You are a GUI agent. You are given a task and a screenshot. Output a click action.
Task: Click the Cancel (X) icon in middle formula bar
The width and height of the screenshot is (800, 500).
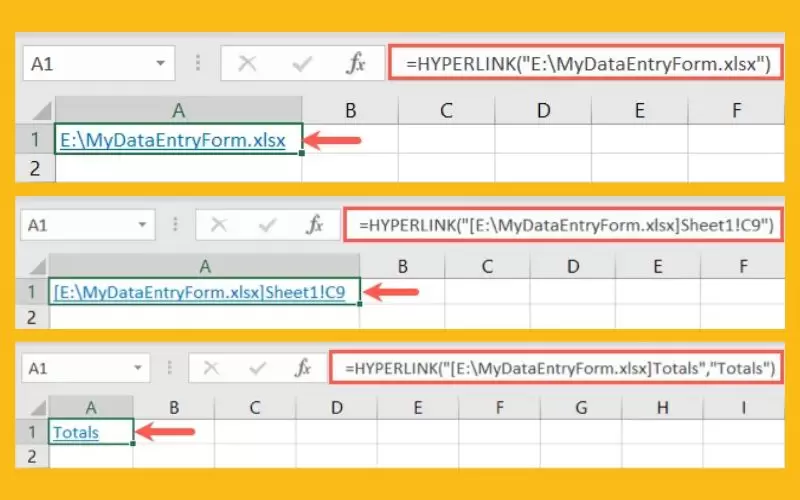pos(219,224)
